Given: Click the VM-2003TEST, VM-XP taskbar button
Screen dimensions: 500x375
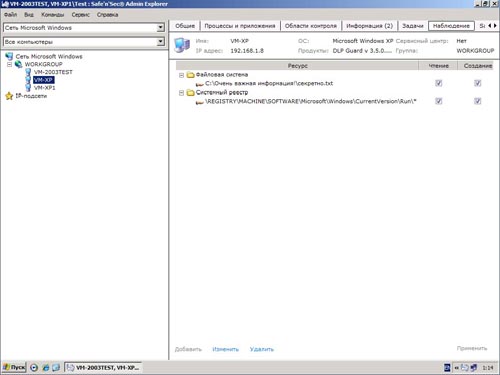Looking at the screenshot, I should click(103, 367).
